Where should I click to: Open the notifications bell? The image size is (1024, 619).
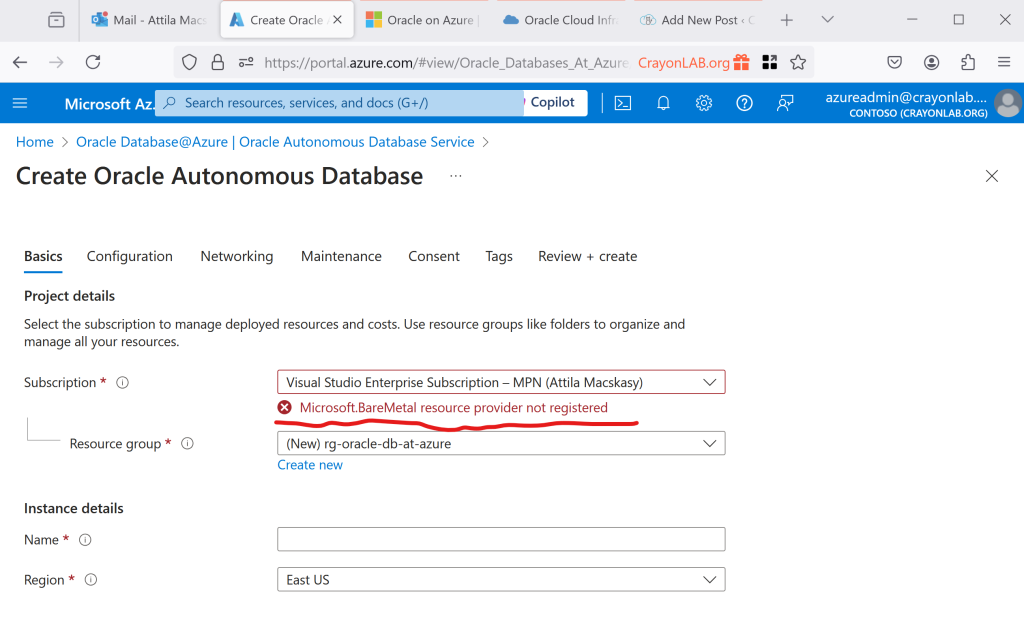663,103
